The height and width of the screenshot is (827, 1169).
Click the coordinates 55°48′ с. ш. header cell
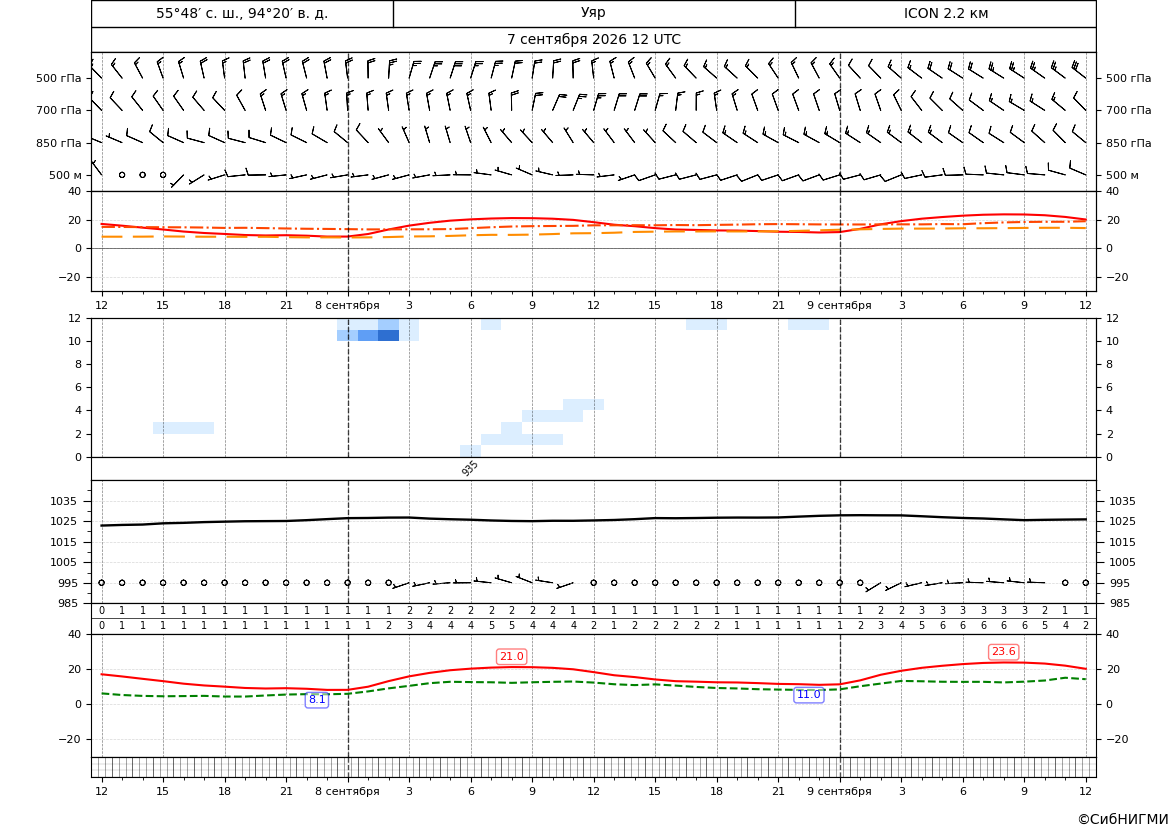[242, 13]
